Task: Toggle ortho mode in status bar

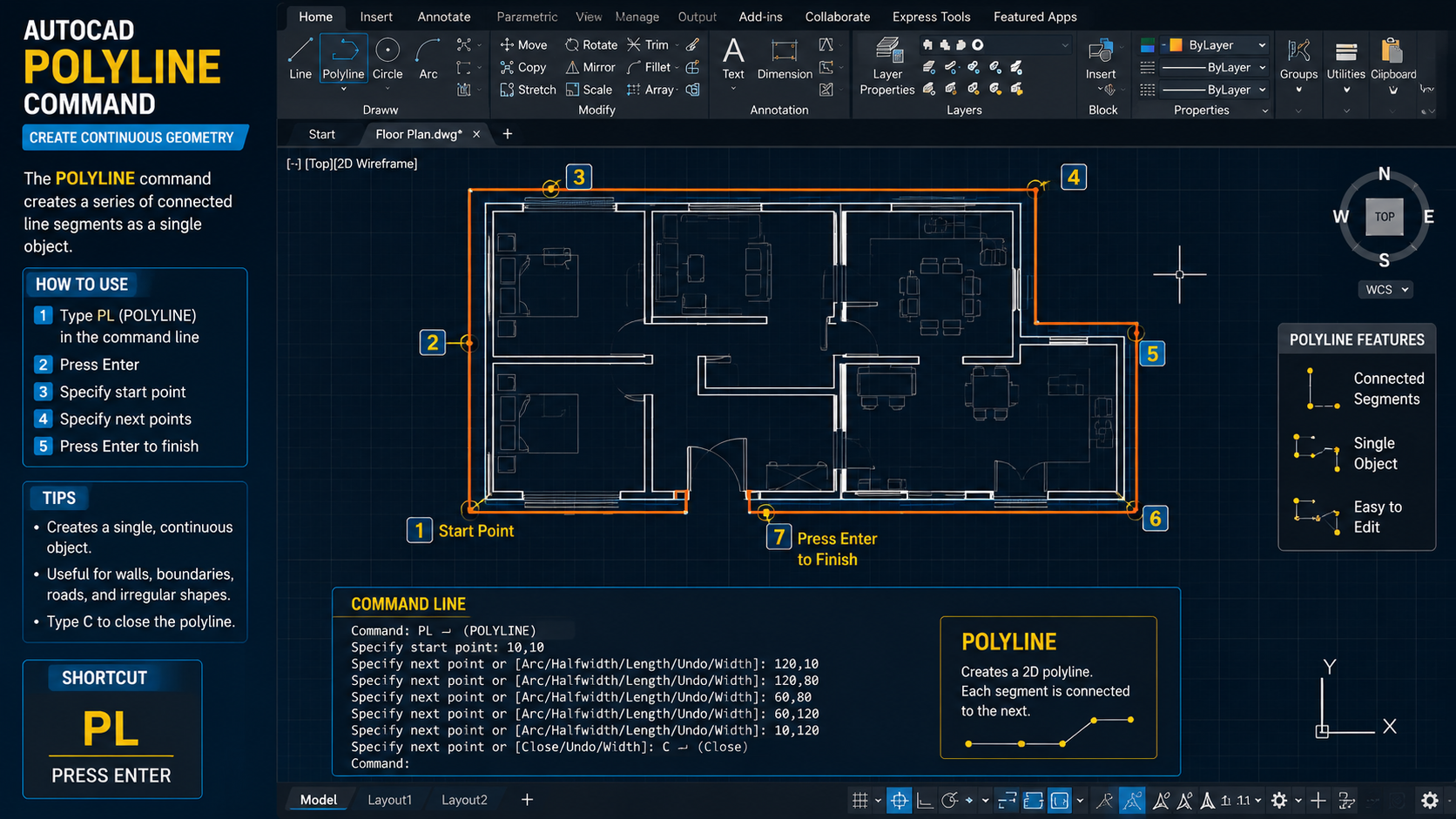Action: pyautogui.click(x=925, y=800)
